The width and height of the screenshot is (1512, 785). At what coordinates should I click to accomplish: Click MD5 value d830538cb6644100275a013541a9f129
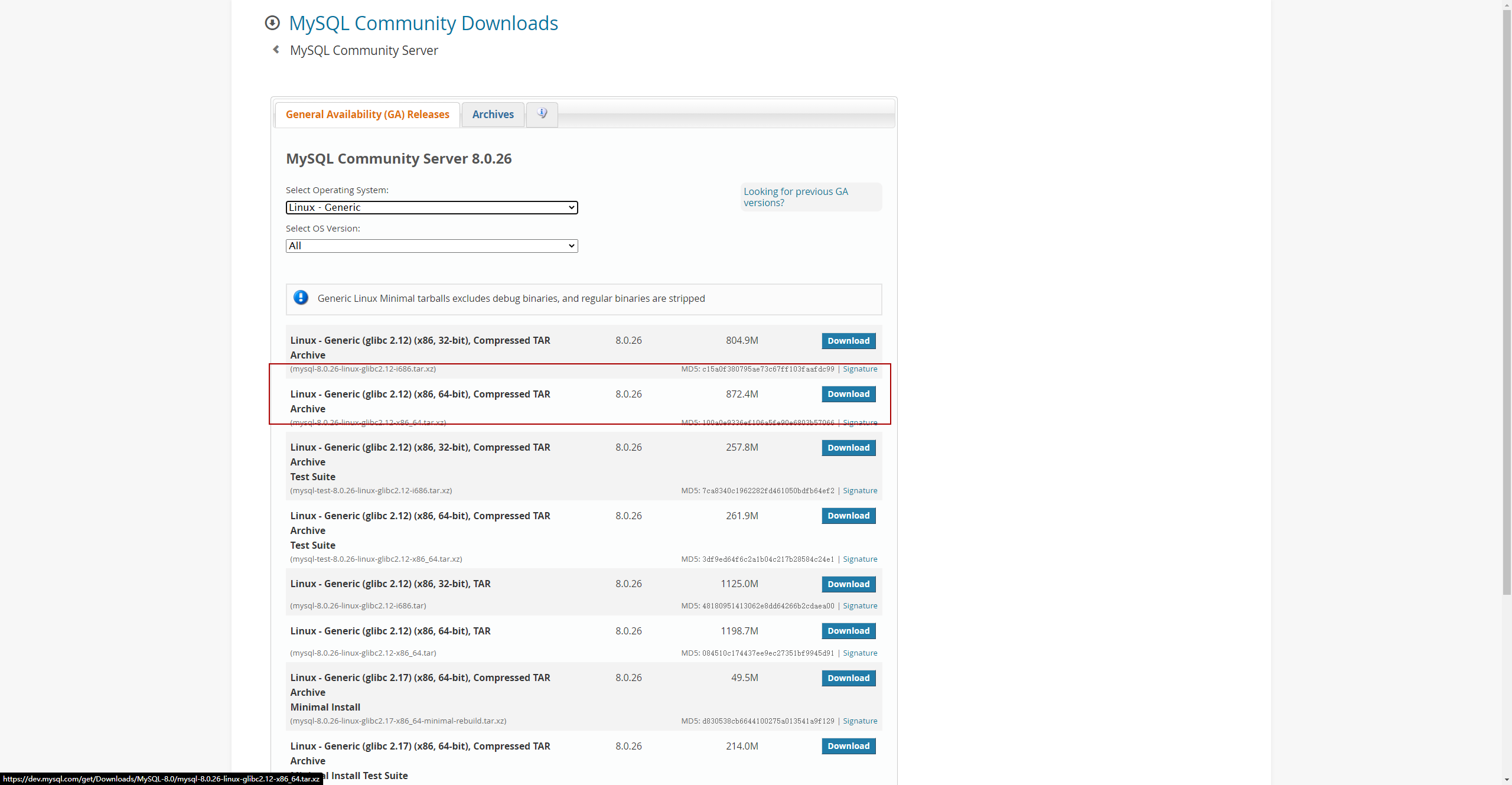[768, 721]
